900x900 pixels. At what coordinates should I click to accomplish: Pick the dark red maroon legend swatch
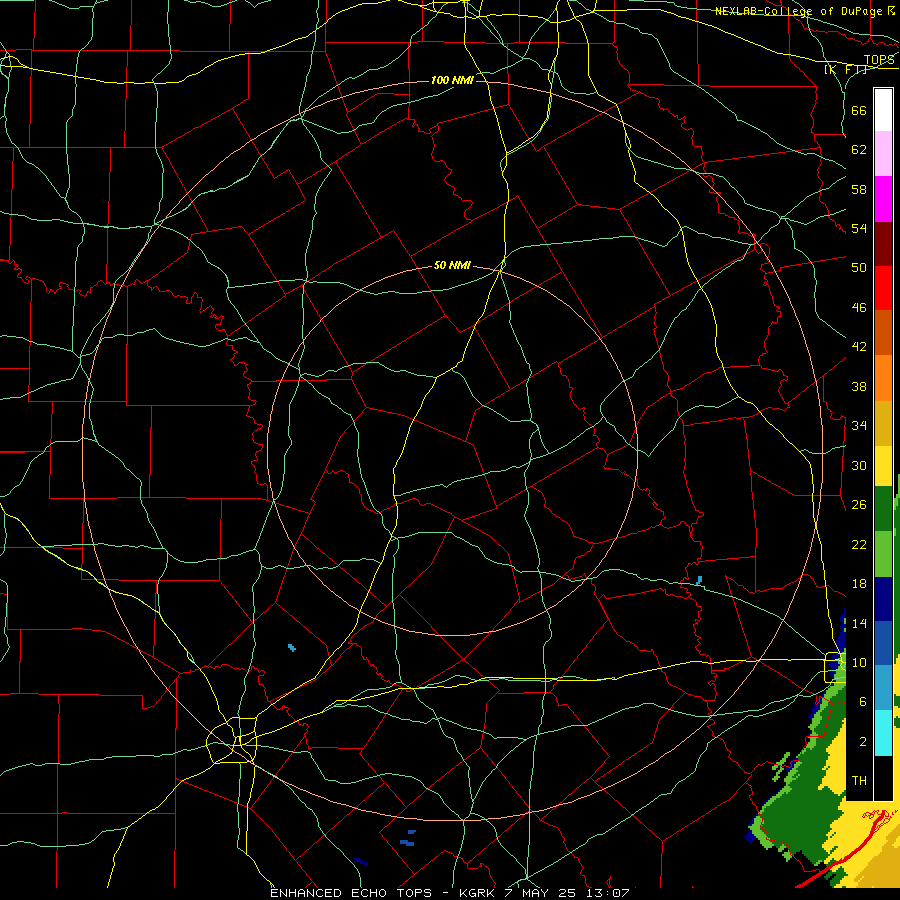click(883, 244)
